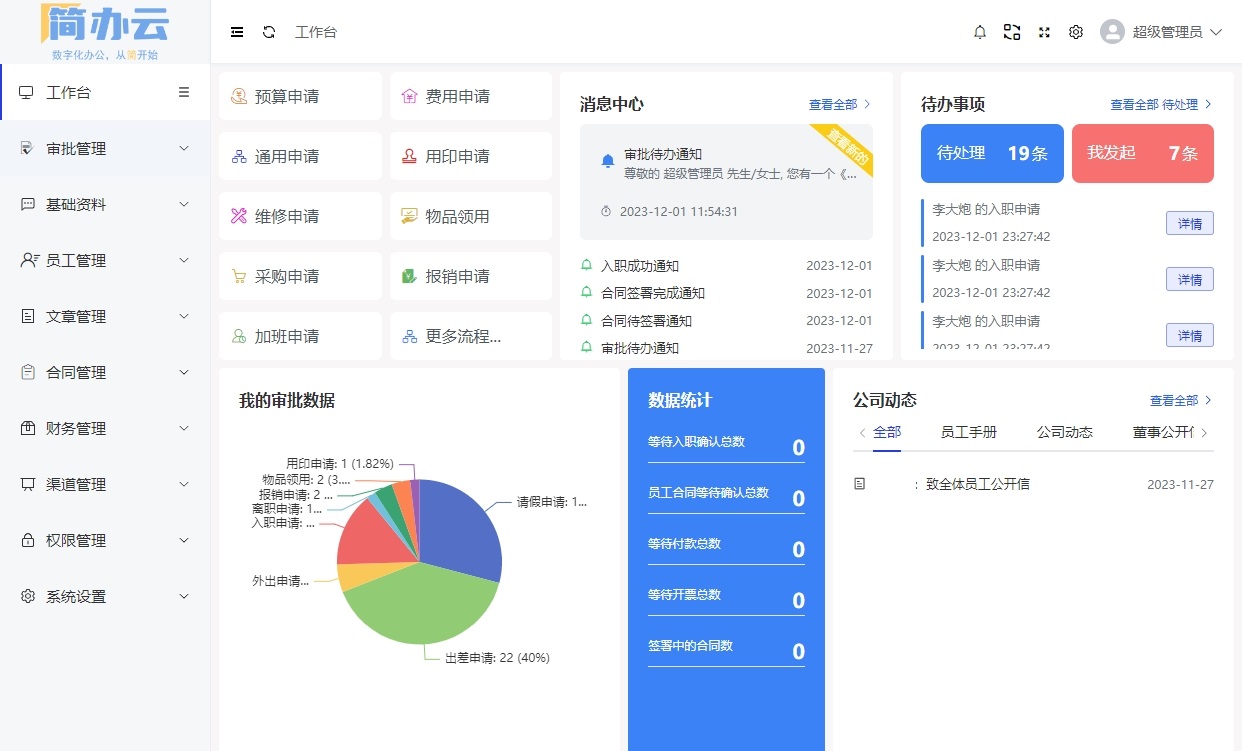
Task: Expand the 财务管理 sidebar menu
Action: (105, 429)
